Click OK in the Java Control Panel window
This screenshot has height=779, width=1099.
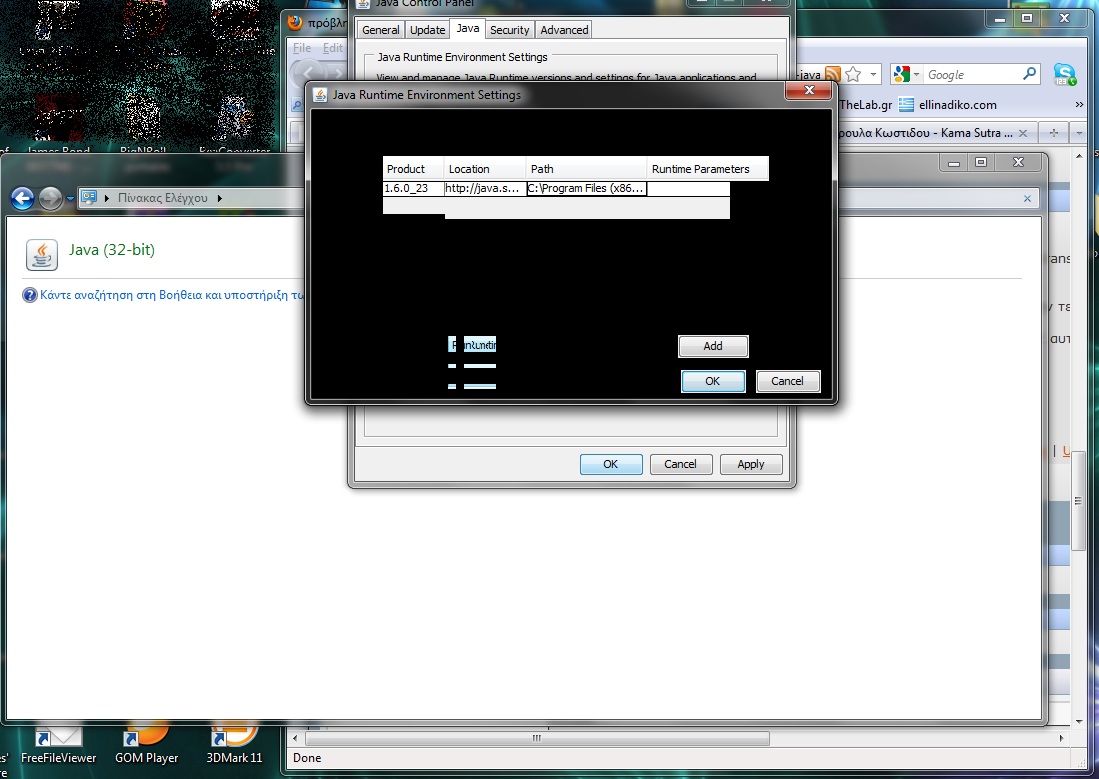coord(610,464)
